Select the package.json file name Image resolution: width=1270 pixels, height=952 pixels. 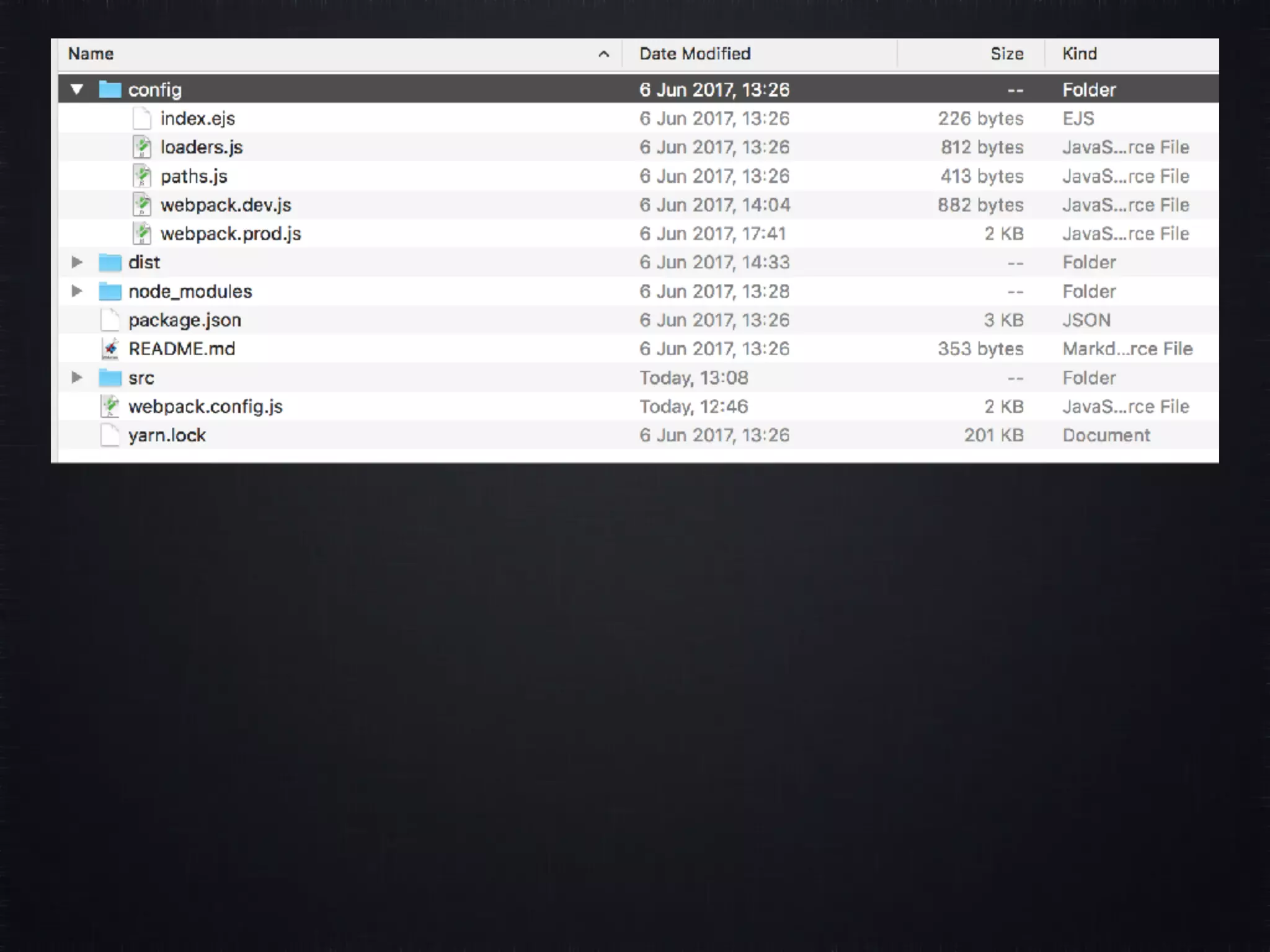coord(184,320)
